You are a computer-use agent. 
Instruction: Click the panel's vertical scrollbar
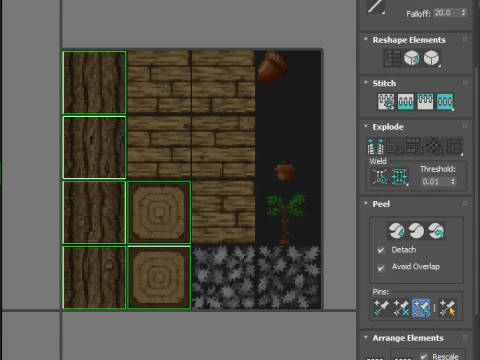pos(477,190)
